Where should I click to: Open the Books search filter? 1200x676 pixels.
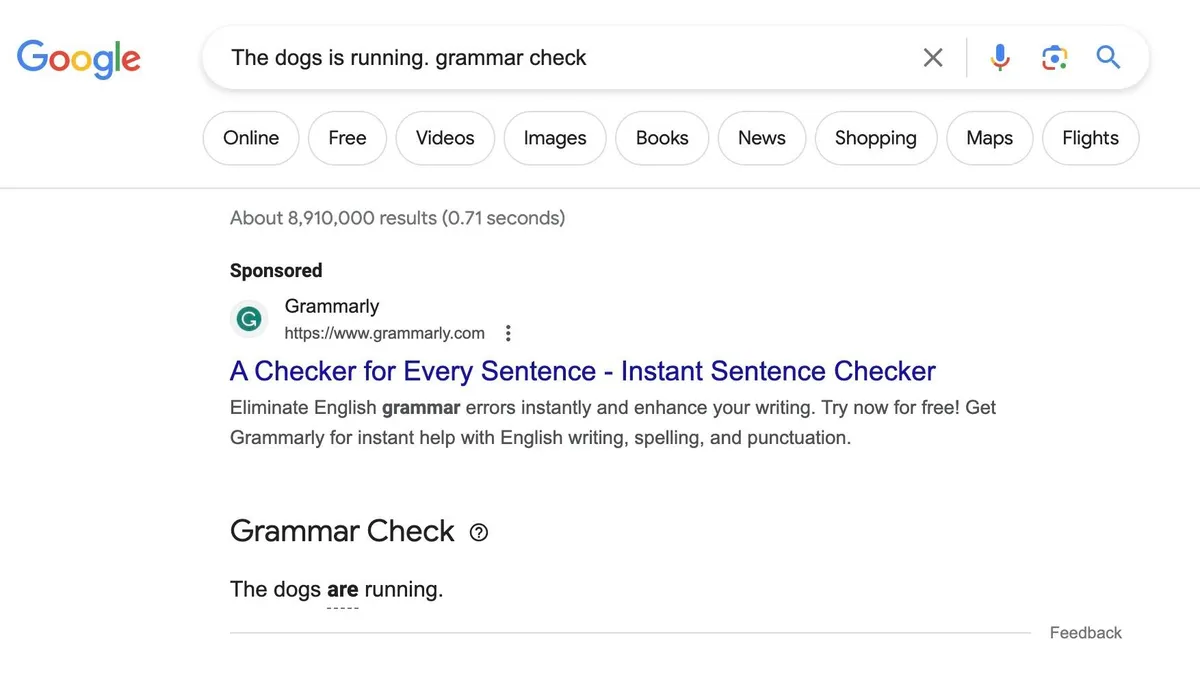tap(661, 138)
